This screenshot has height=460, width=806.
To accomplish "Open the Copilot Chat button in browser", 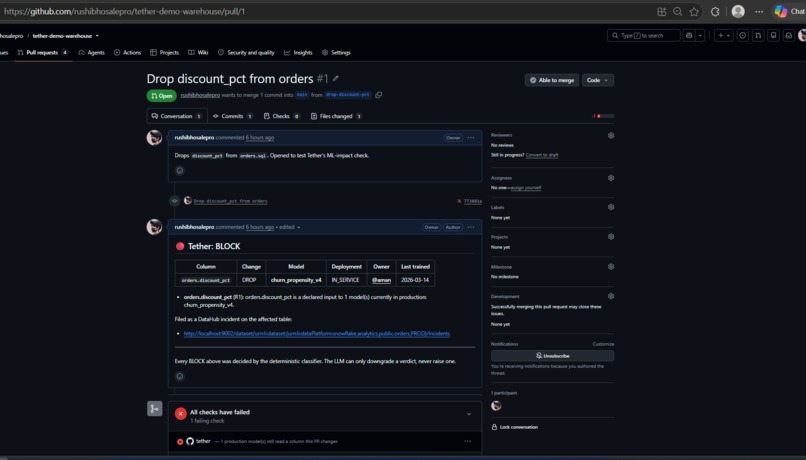I will (790, 11).
